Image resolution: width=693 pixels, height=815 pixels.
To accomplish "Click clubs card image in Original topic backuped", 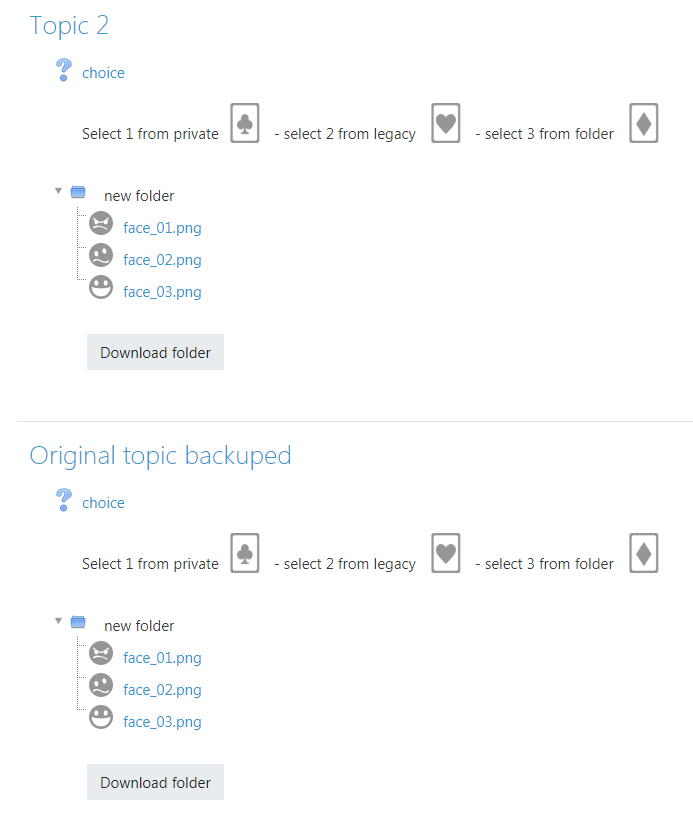I will [x=245, y=553].
